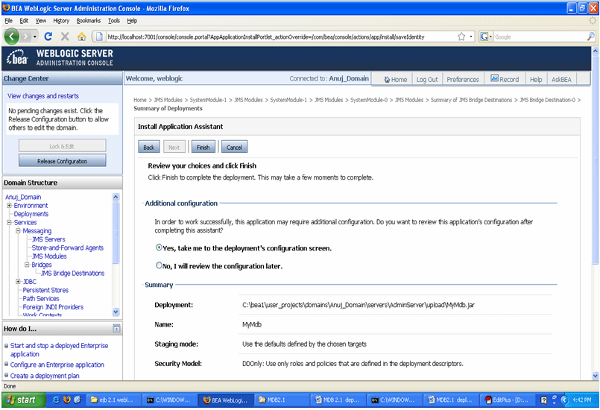
Task: Open Internet Explorer from quick launch
Action: [56, 400]
